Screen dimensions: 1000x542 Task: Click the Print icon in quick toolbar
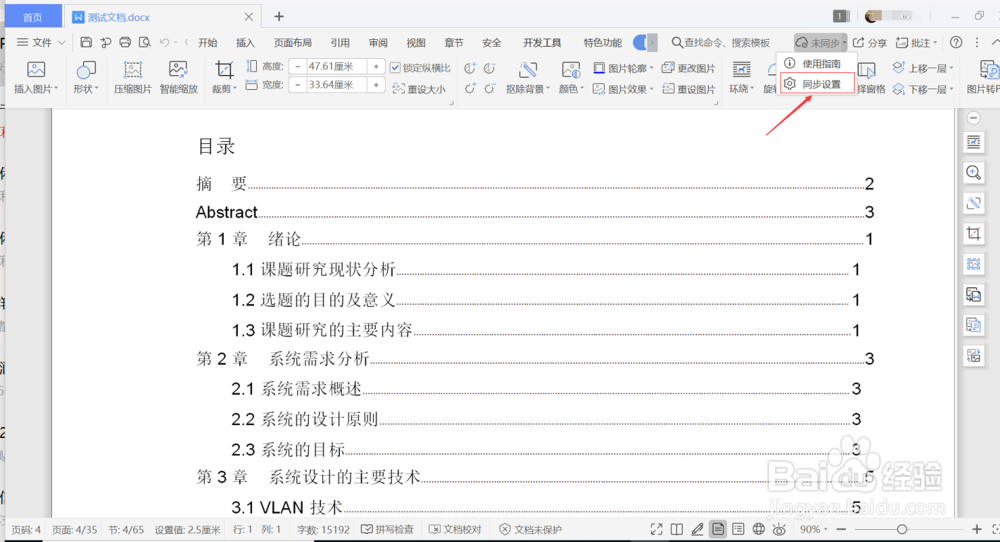[125, 43]
